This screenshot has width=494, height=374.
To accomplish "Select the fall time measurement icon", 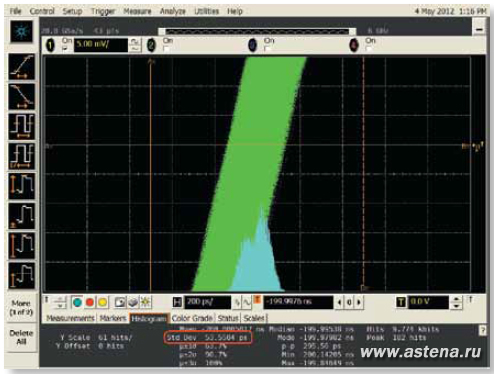I will [22, 96].
